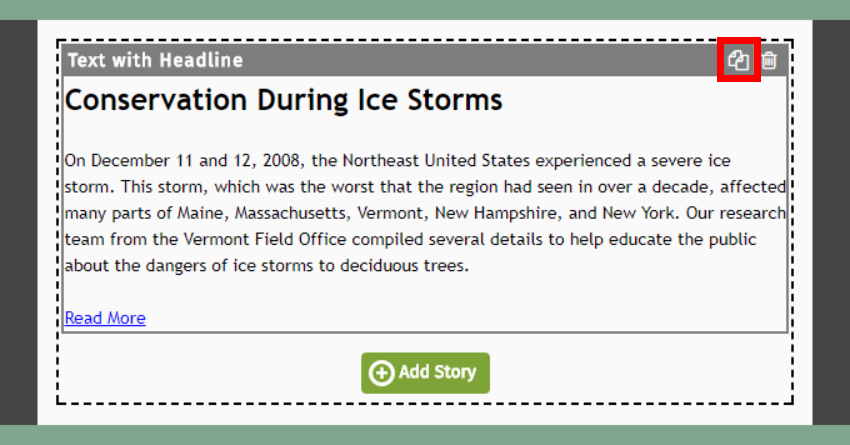Viewport: 850px width, 445px height.
Task: Open the Read More link
Action: [105, 318]
